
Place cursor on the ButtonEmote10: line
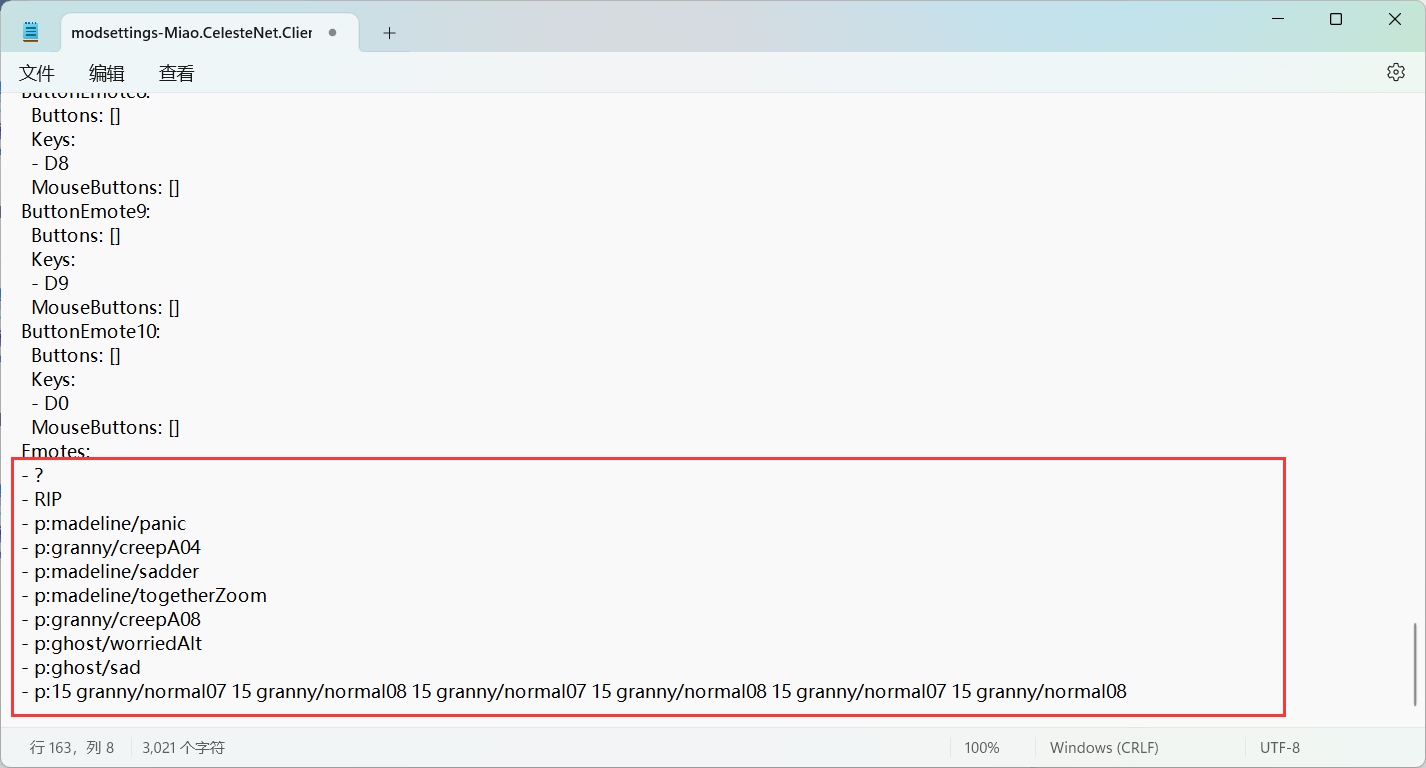[91, 332]
